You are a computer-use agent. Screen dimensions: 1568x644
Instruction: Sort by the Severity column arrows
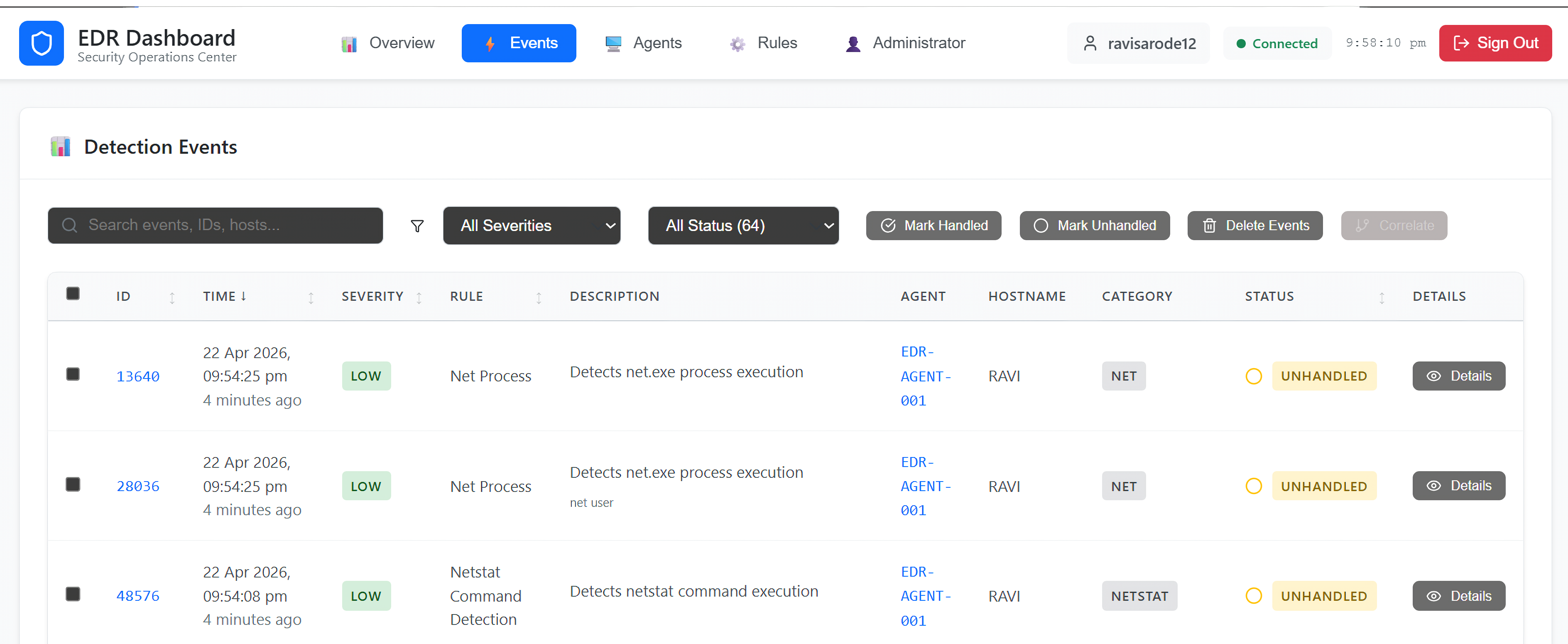[419, 297]
